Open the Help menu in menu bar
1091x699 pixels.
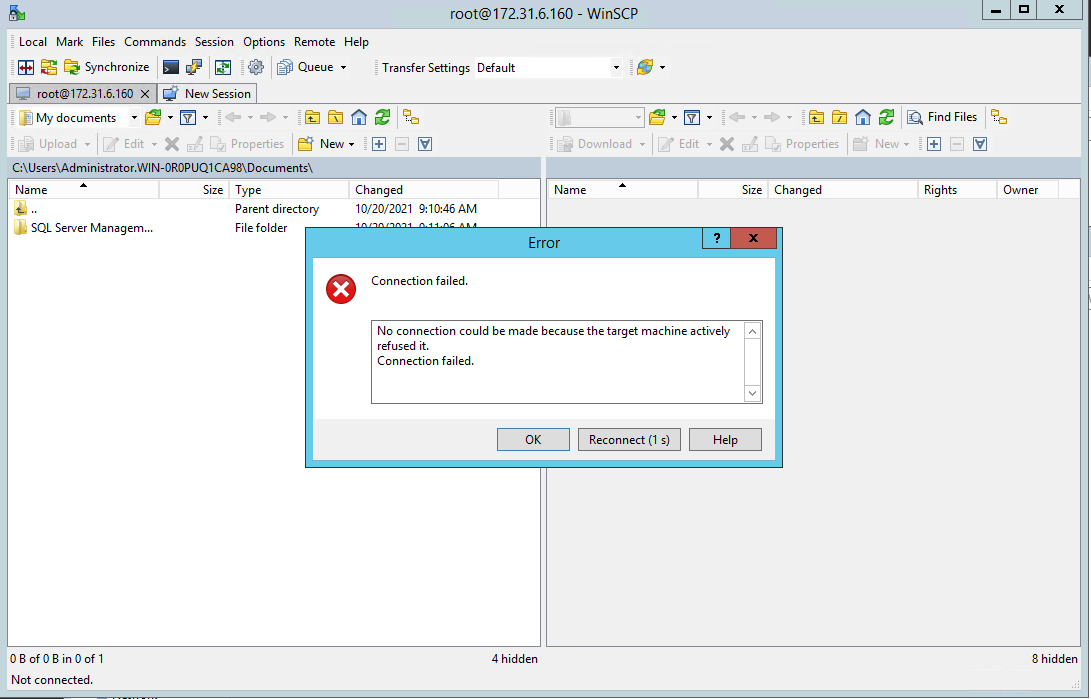[x=356, y=42]
